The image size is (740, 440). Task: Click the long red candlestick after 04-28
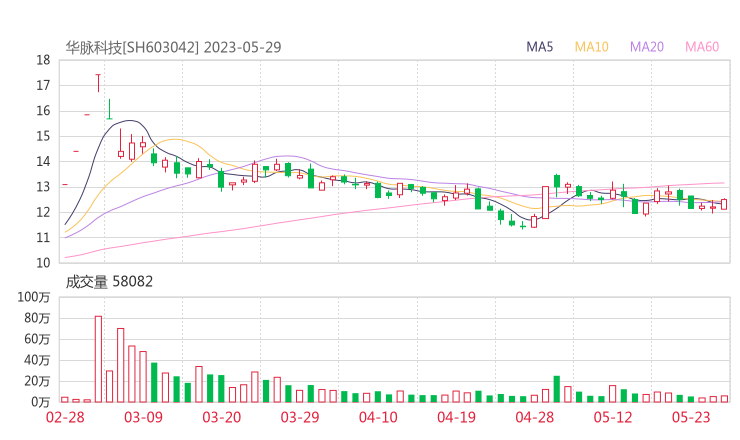[546, 203]
